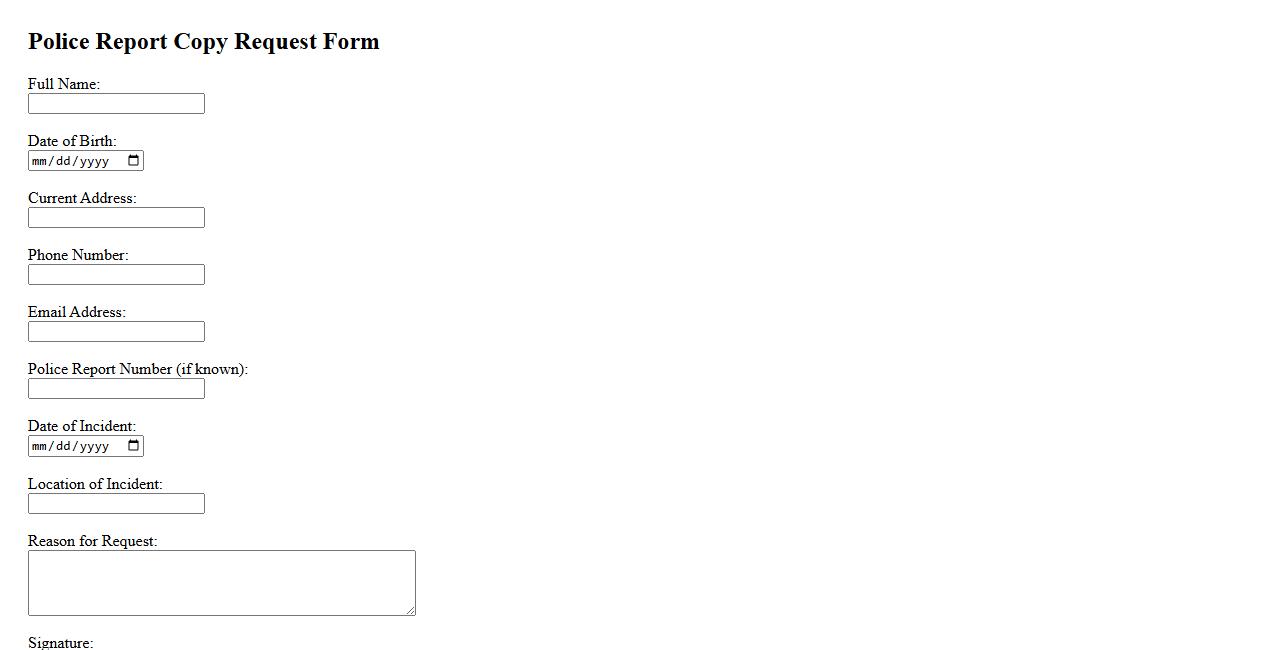Select the day segment of Date of Birth
The height and width of the screenshot is (650, 1278).
[x=63, y=161]
